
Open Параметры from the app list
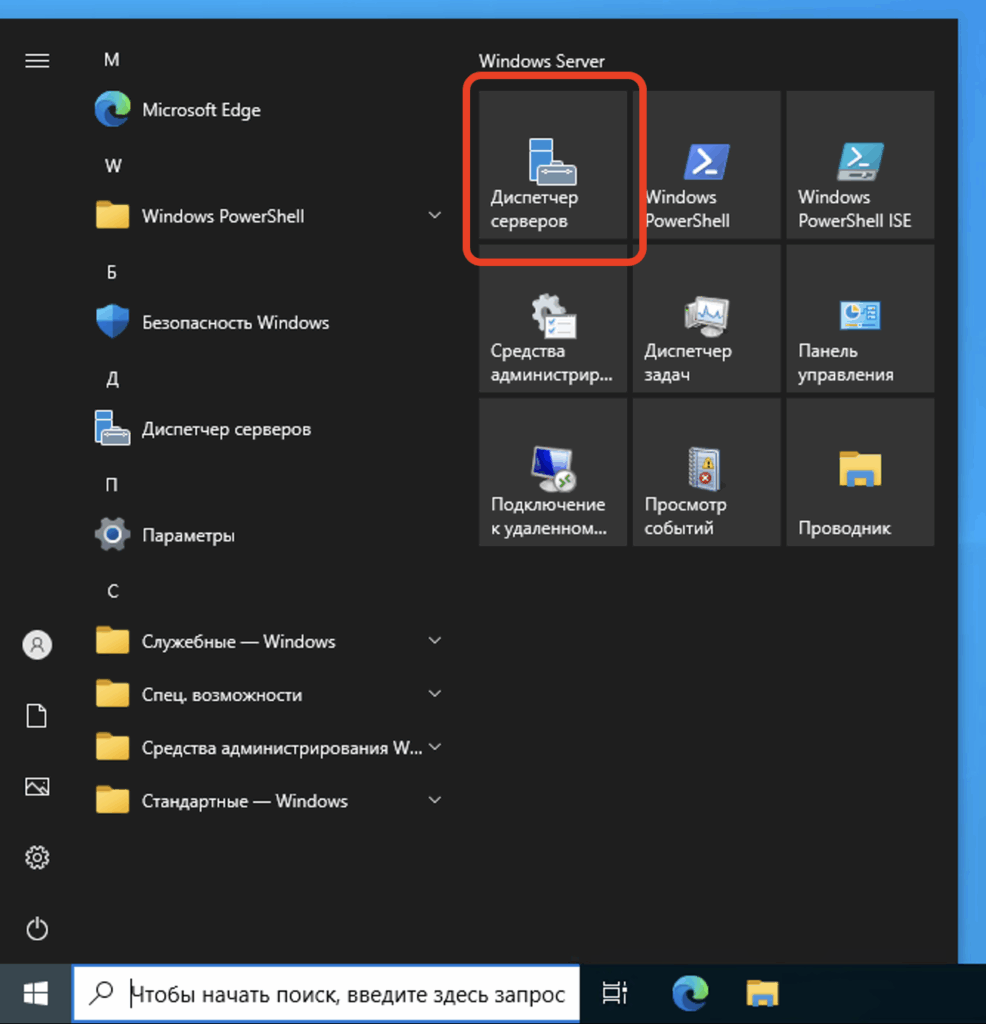tap(268, 536)
